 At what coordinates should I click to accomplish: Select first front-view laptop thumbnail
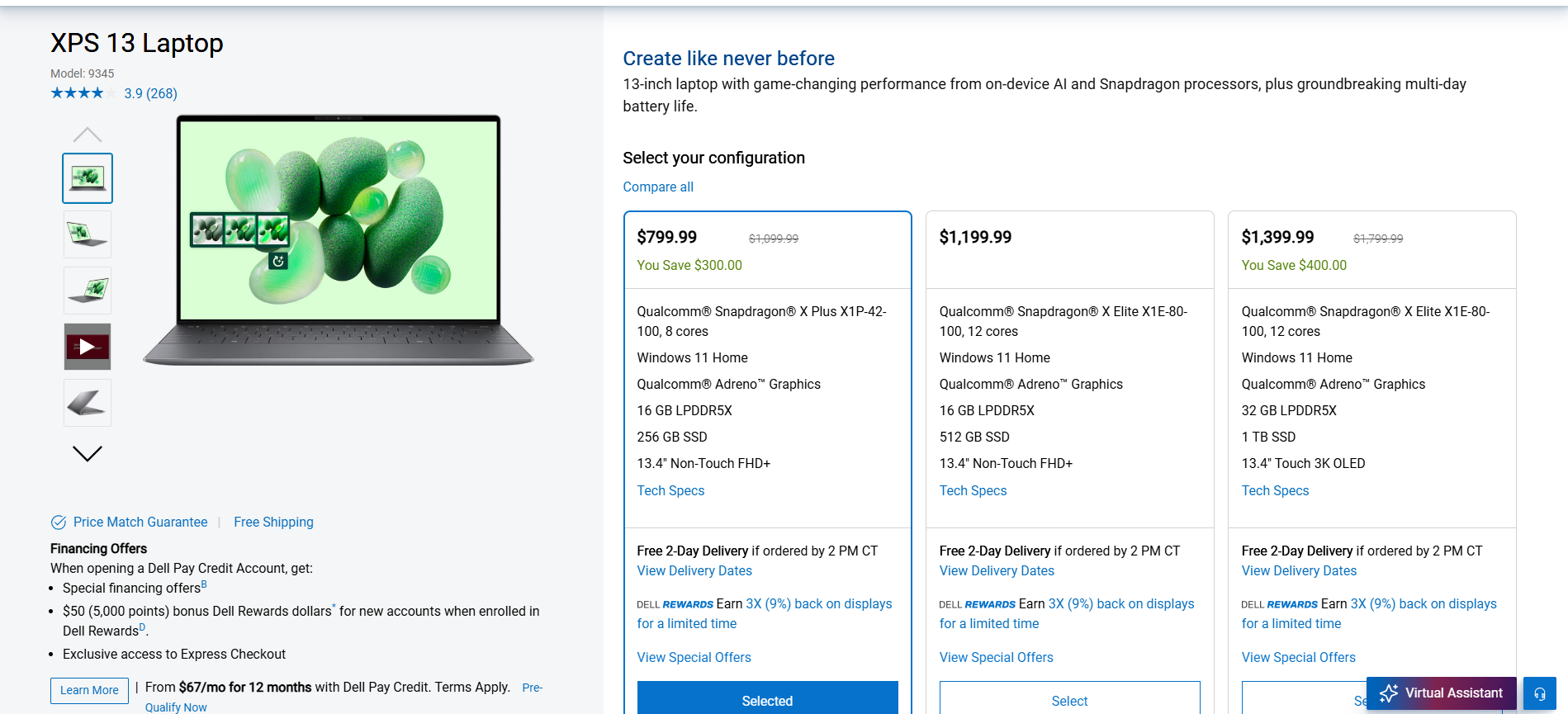click(x=88, y=178)
